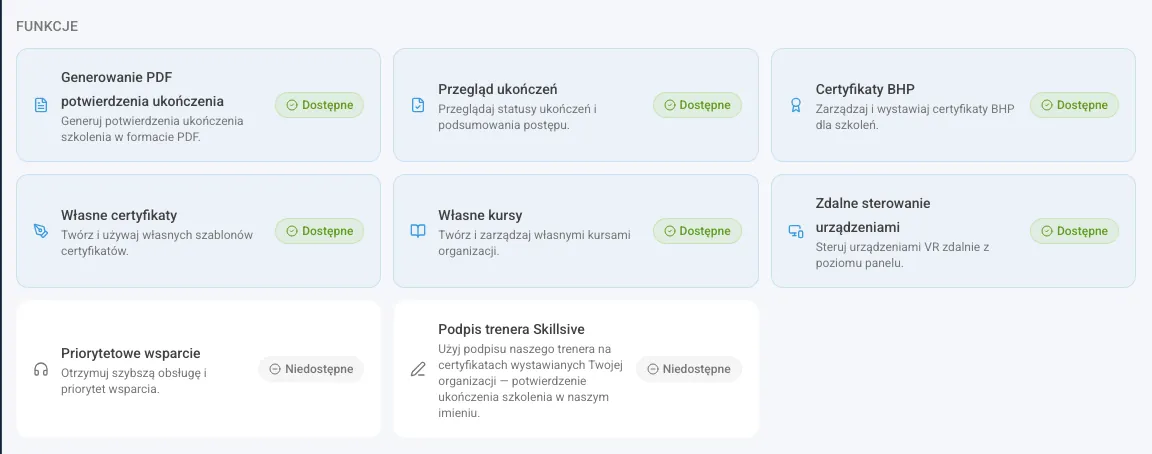The height and width of the screenshot is (454, 1152).
Task: Click the device icon beside Zdalne sterowanie urządzeniami
Action: pyautogui.click(x=796, y=231)
